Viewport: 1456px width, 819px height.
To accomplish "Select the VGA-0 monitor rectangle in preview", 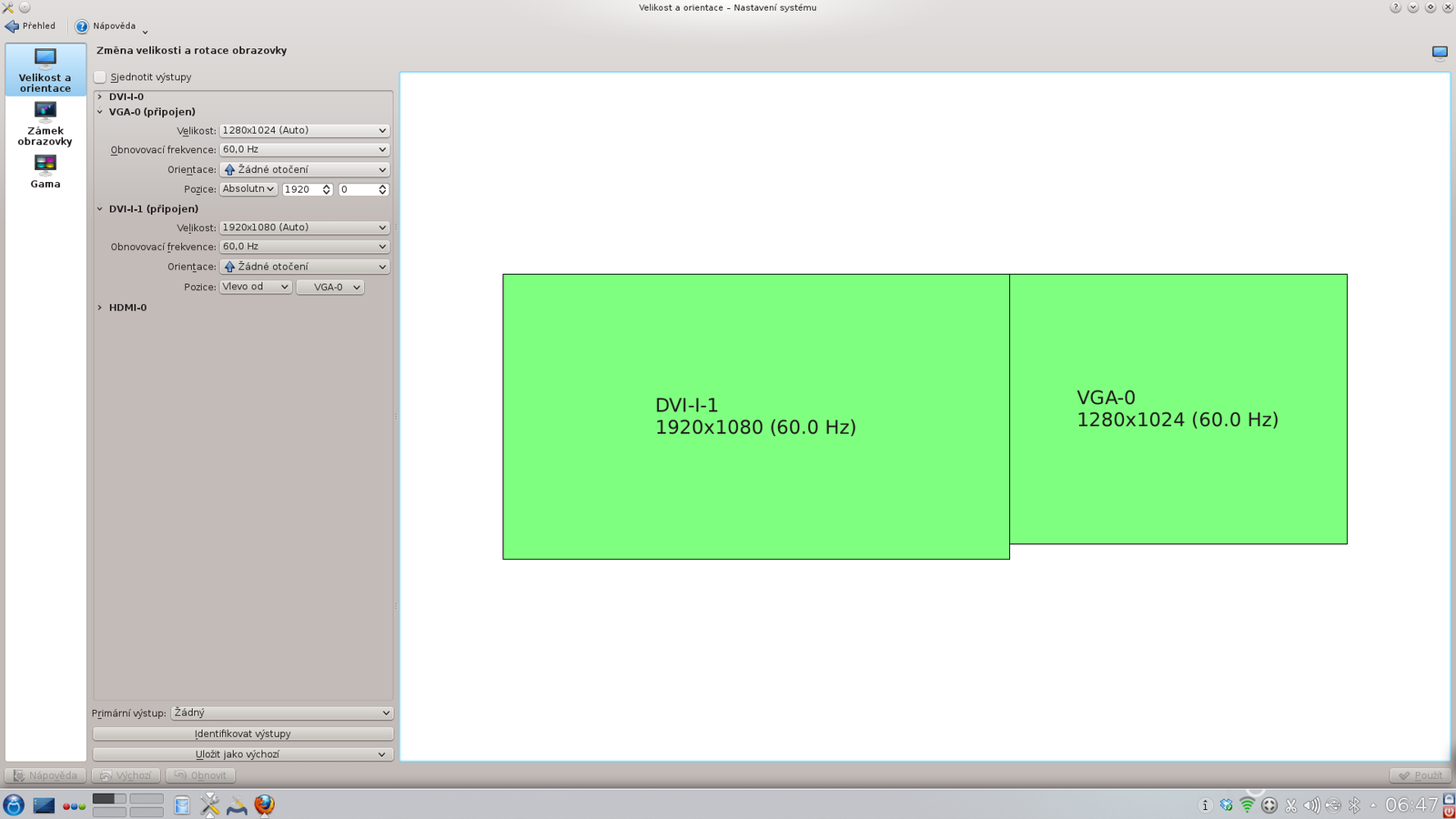I will (x=1178, y=409).
